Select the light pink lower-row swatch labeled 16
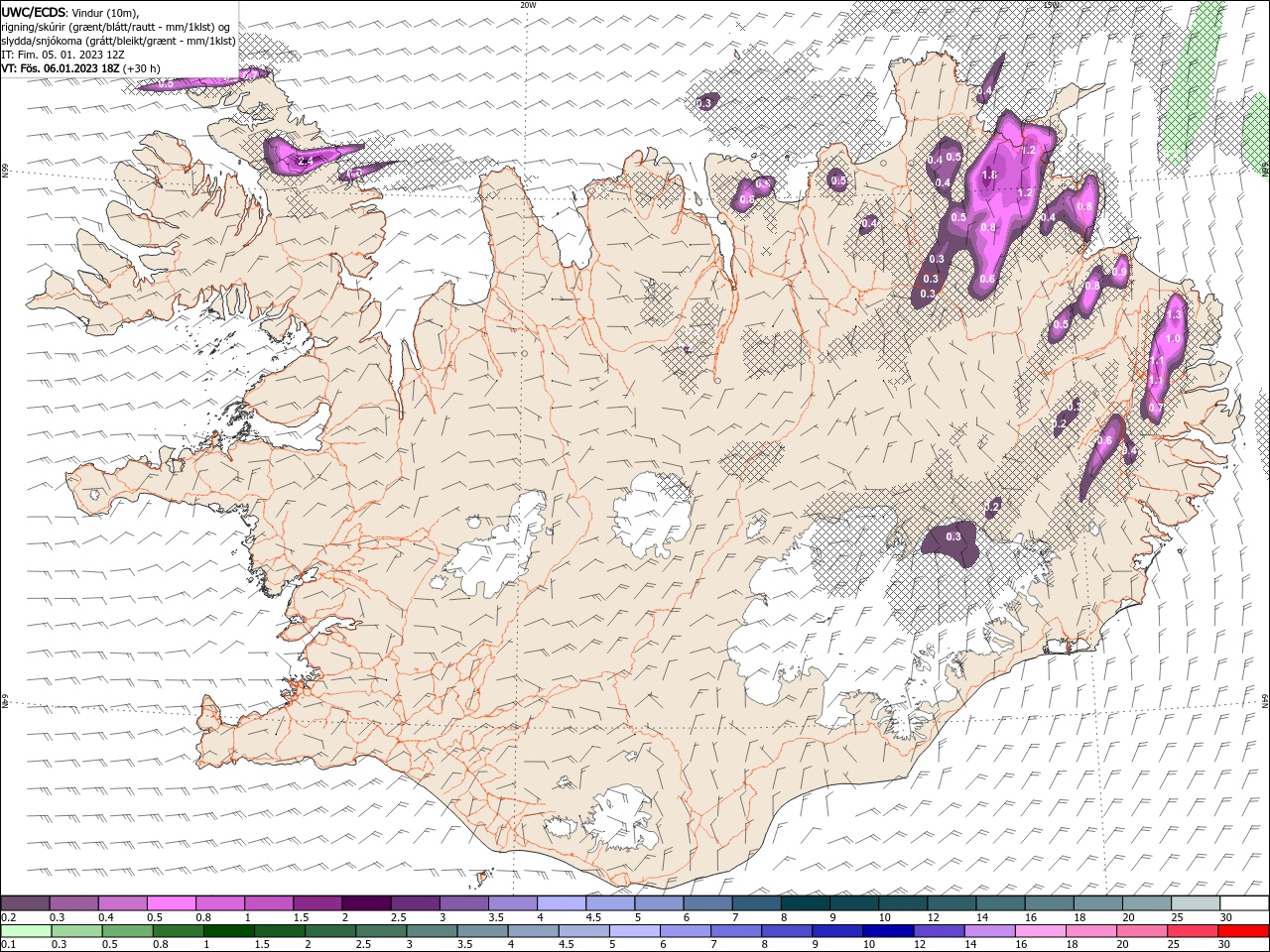Image resolution: width=1270 pixels, height=952 pixels. pyautogui.click(x=1040, y=931)
